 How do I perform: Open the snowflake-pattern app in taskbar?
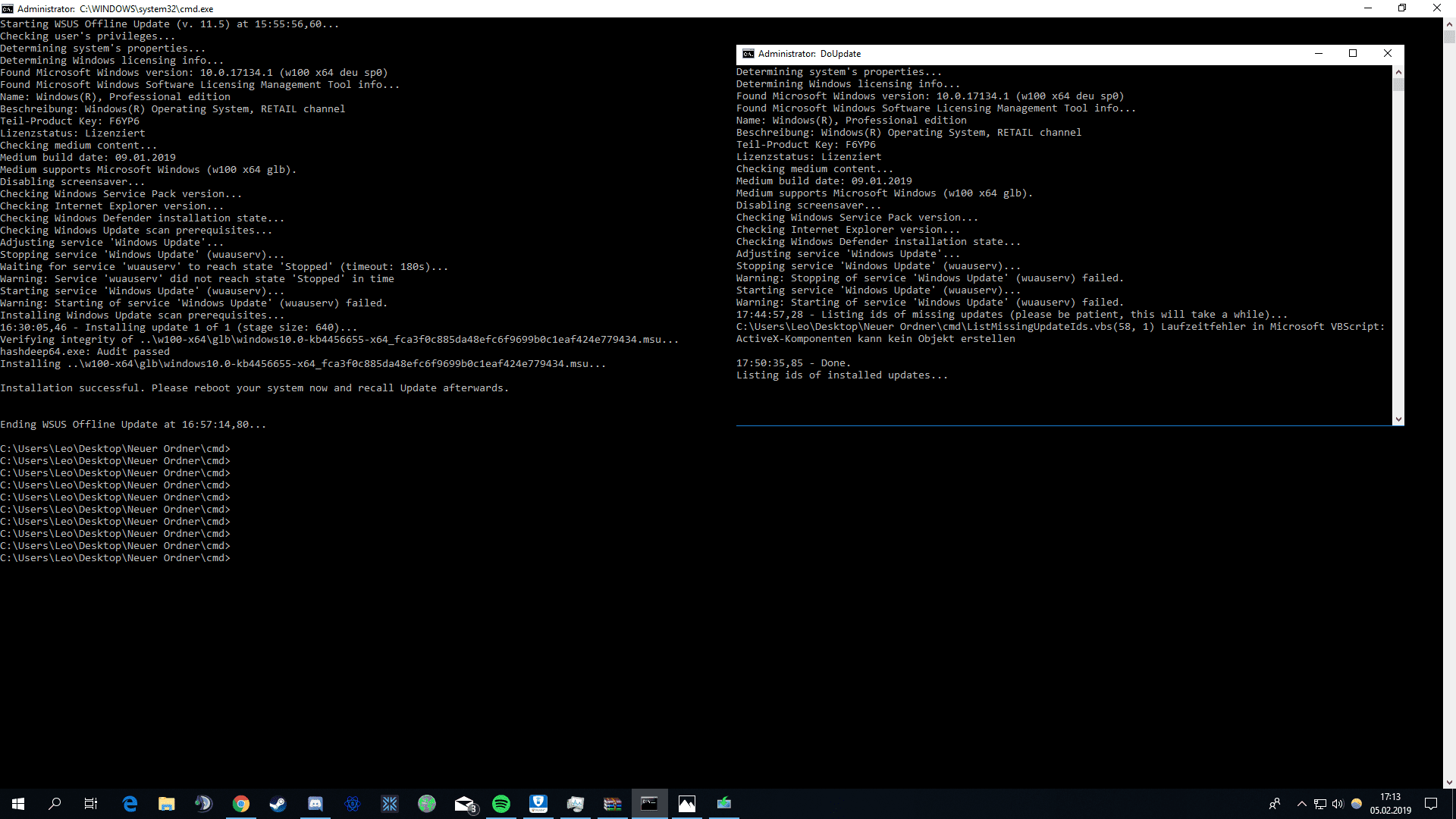[x=390, y=804]
